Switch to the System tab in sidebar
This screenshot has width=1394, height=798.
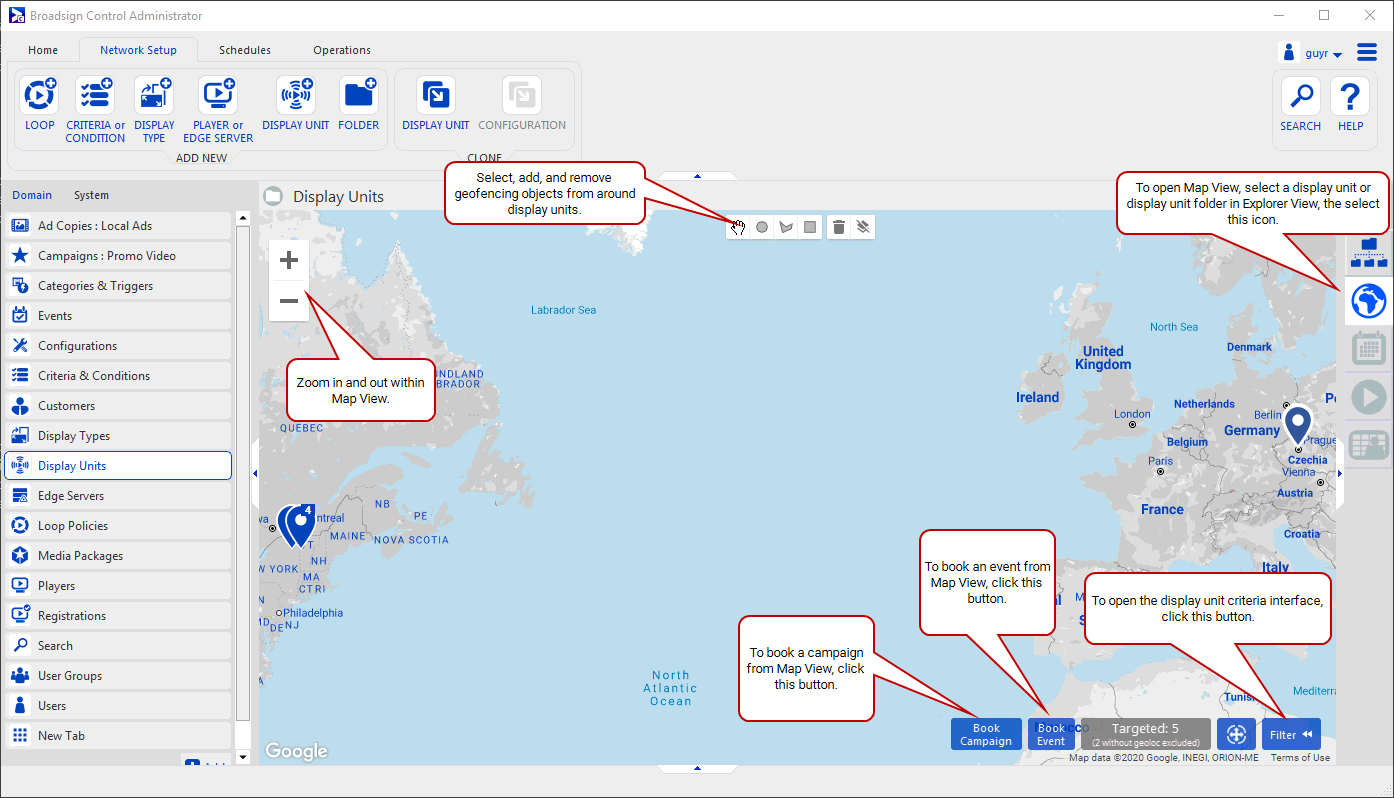coord(91,195)
